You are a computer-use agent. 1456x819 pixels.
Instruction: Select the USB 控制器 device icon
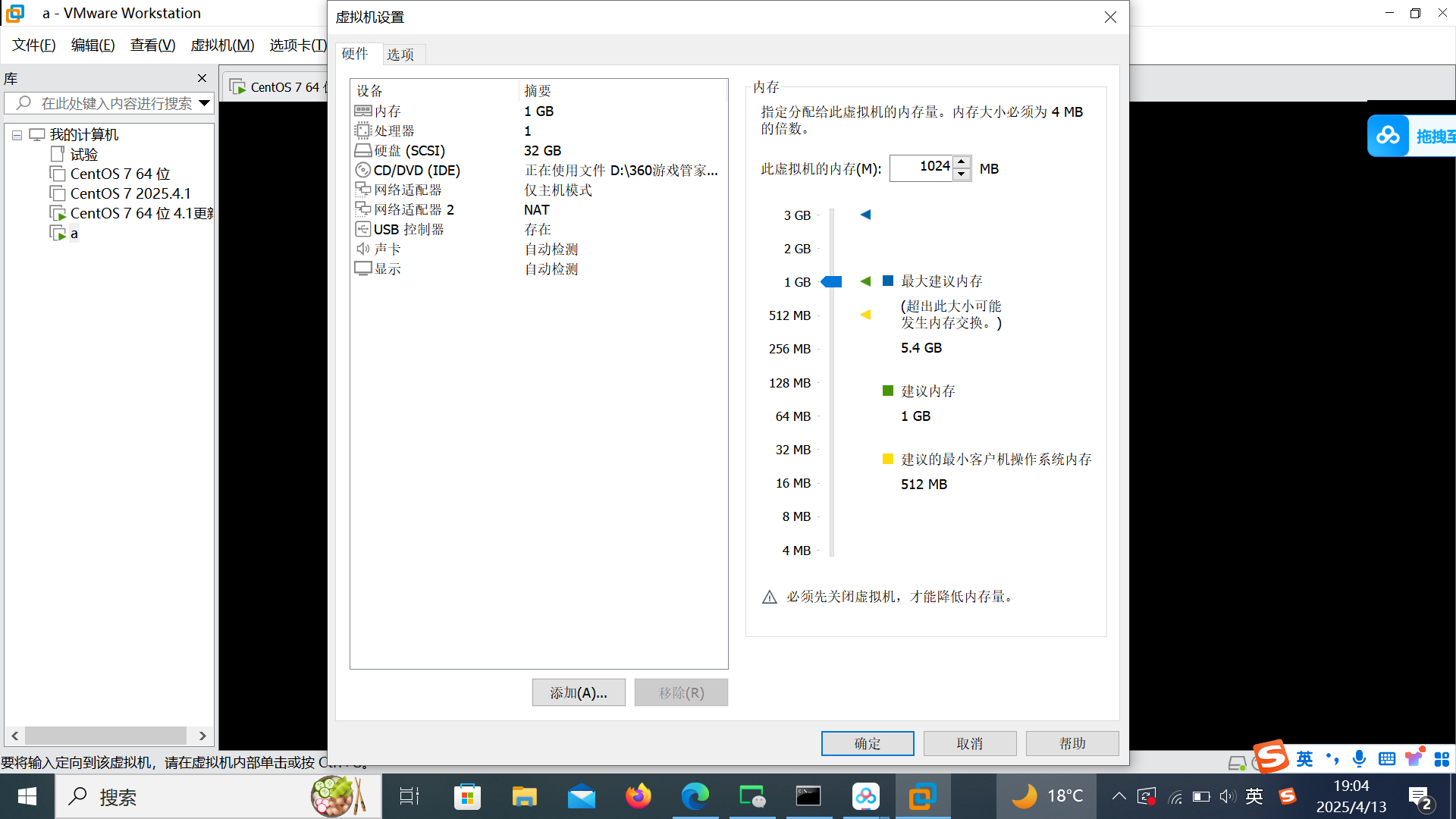(x=362, y=229)
